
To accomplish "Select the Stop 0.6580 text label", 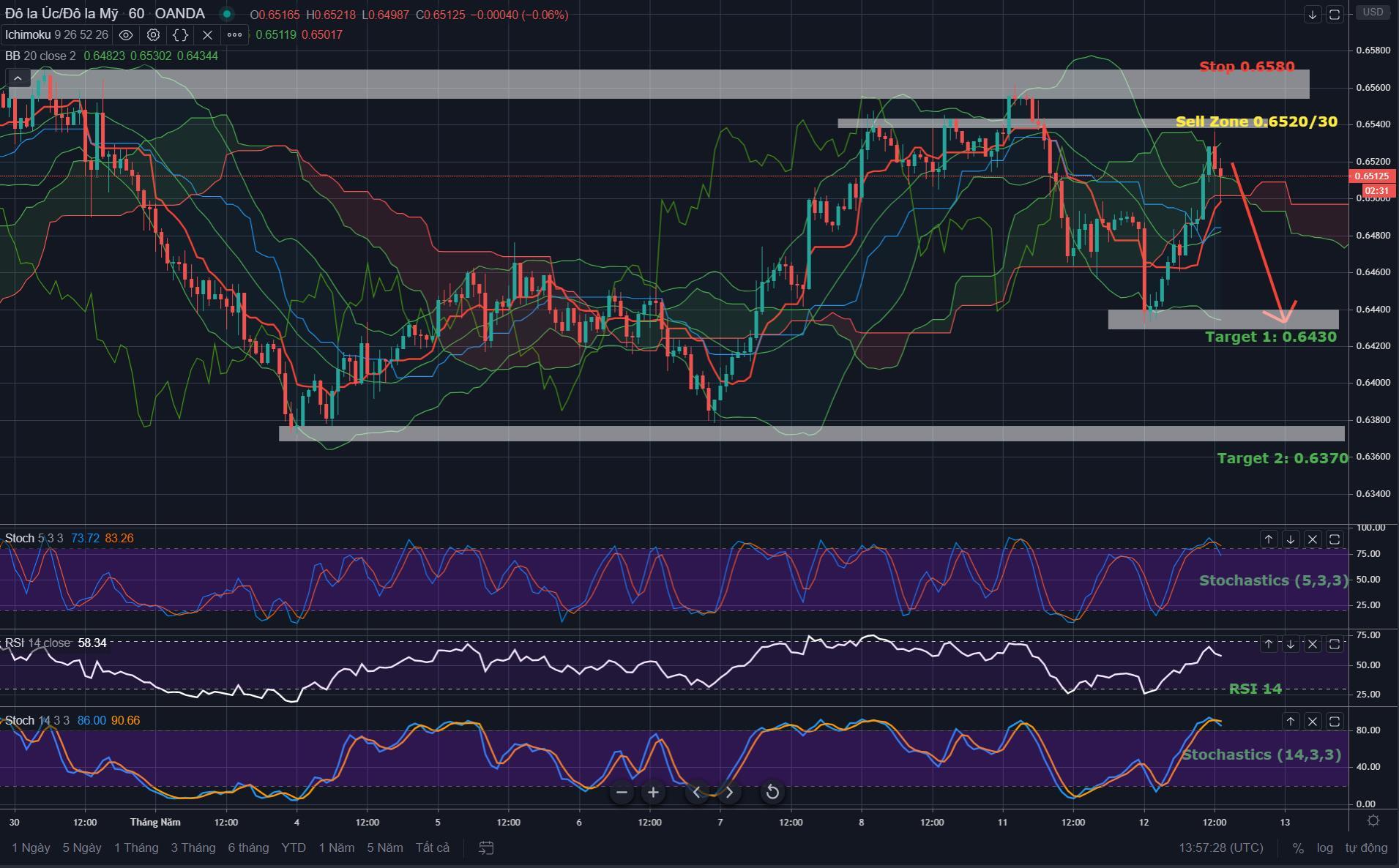I will coord(1247,67).
